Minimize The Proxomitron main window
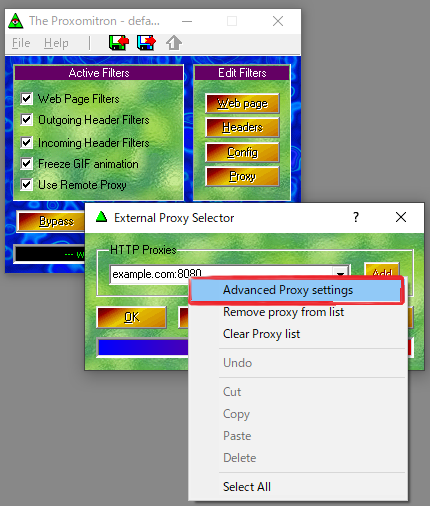Image resolution: width=430 pixels, height=506 pixels. (x=187, y=21)
